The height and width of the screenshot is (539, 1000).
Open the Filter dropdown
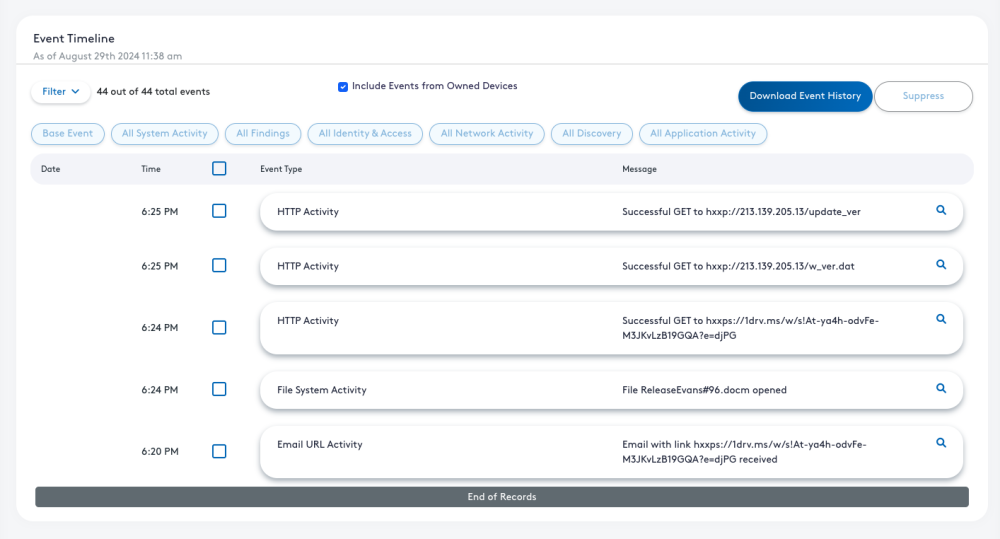pyautogui.click(x=61, y=92)
